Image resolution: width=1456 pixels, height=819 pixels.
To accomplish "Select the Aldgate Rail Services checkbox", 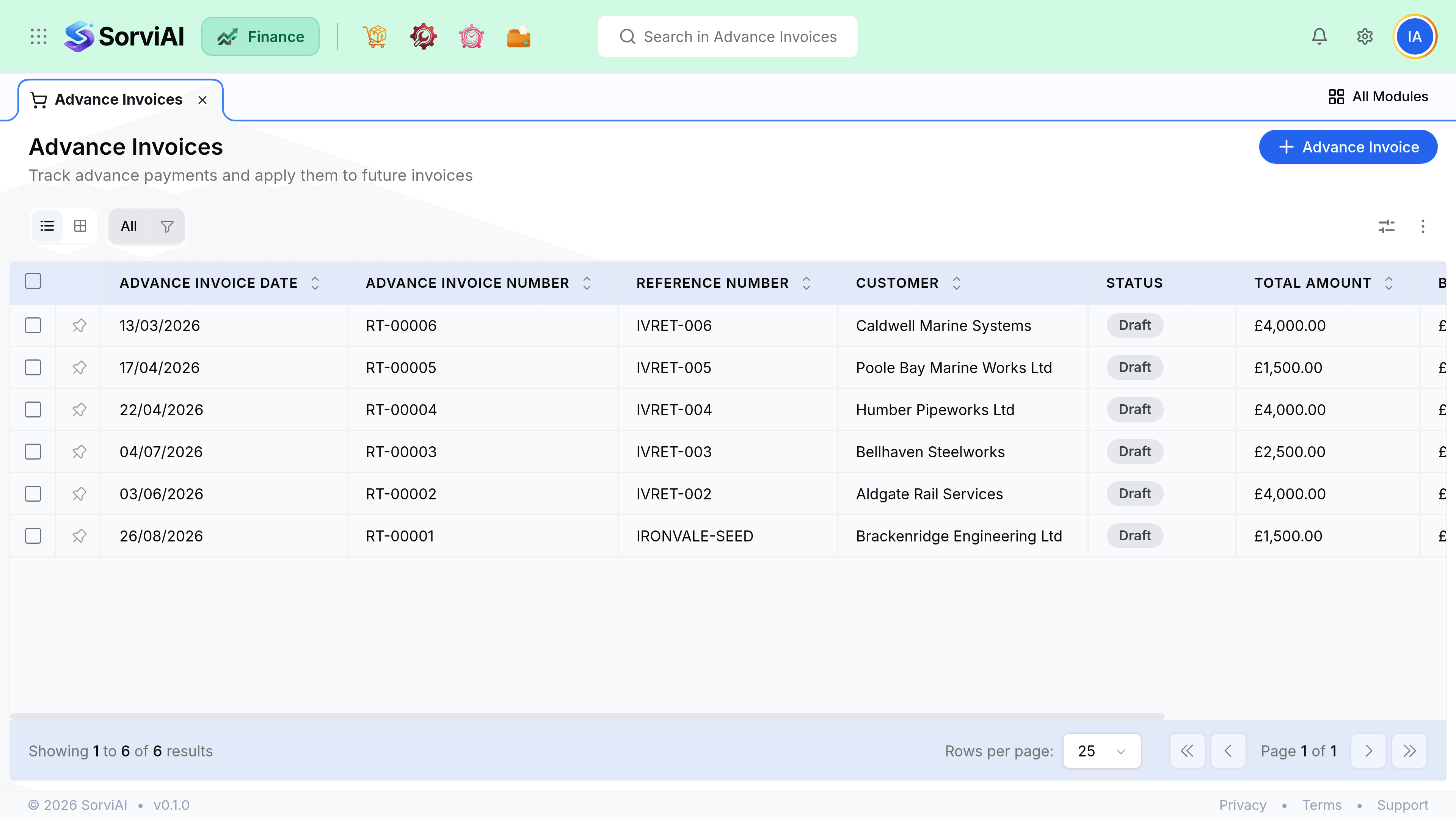I will click(33, 494).
